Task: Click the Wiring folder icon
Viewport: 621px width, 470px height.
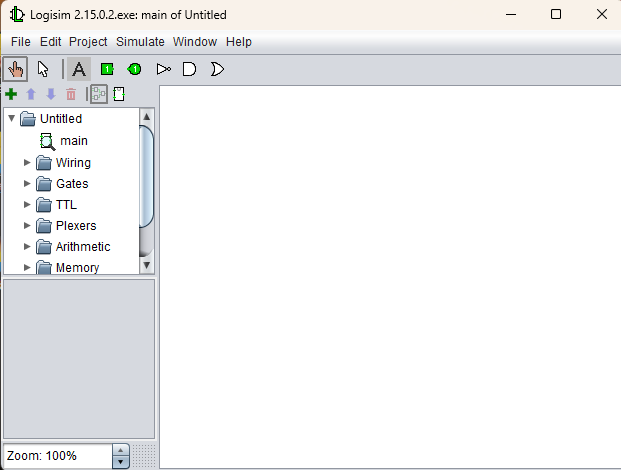Action: (x=44, y=162)
